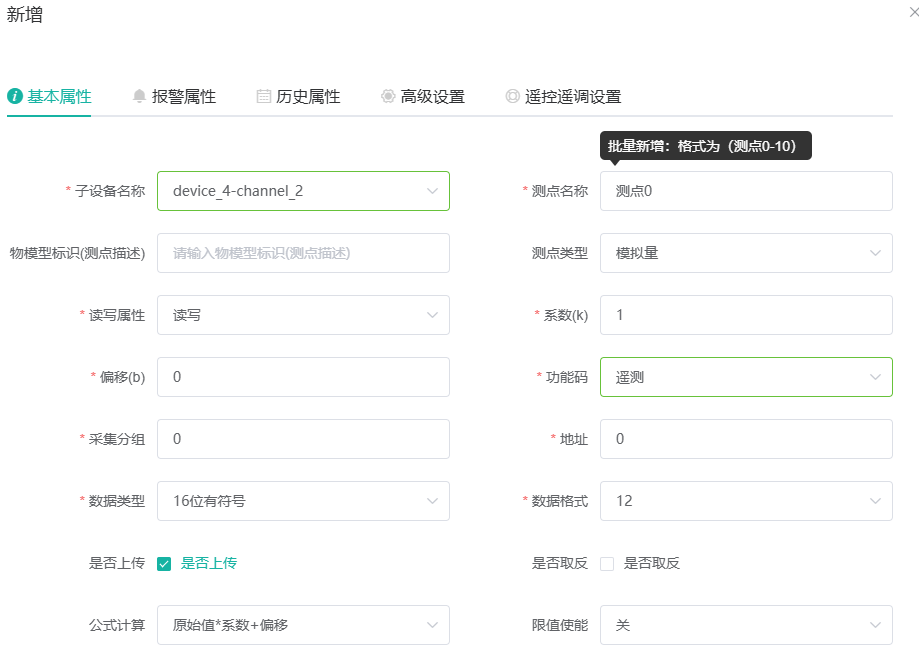This screenshot has height=653, width=919.
Task: Enable the 是否取反 checkbox
Action: pyautogui.click(x=607, y=564)
